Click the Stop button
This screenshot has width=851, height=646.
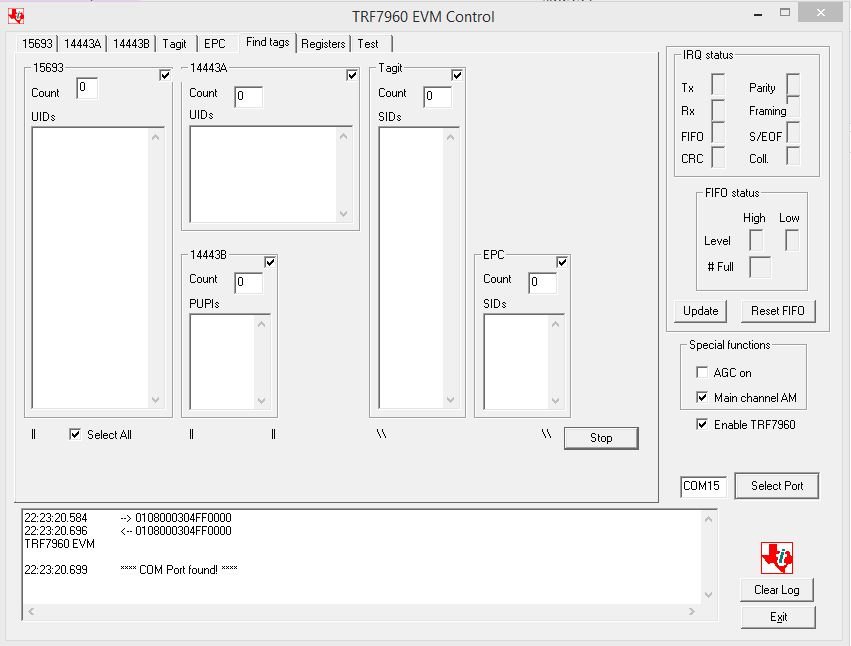coord(601,438)
